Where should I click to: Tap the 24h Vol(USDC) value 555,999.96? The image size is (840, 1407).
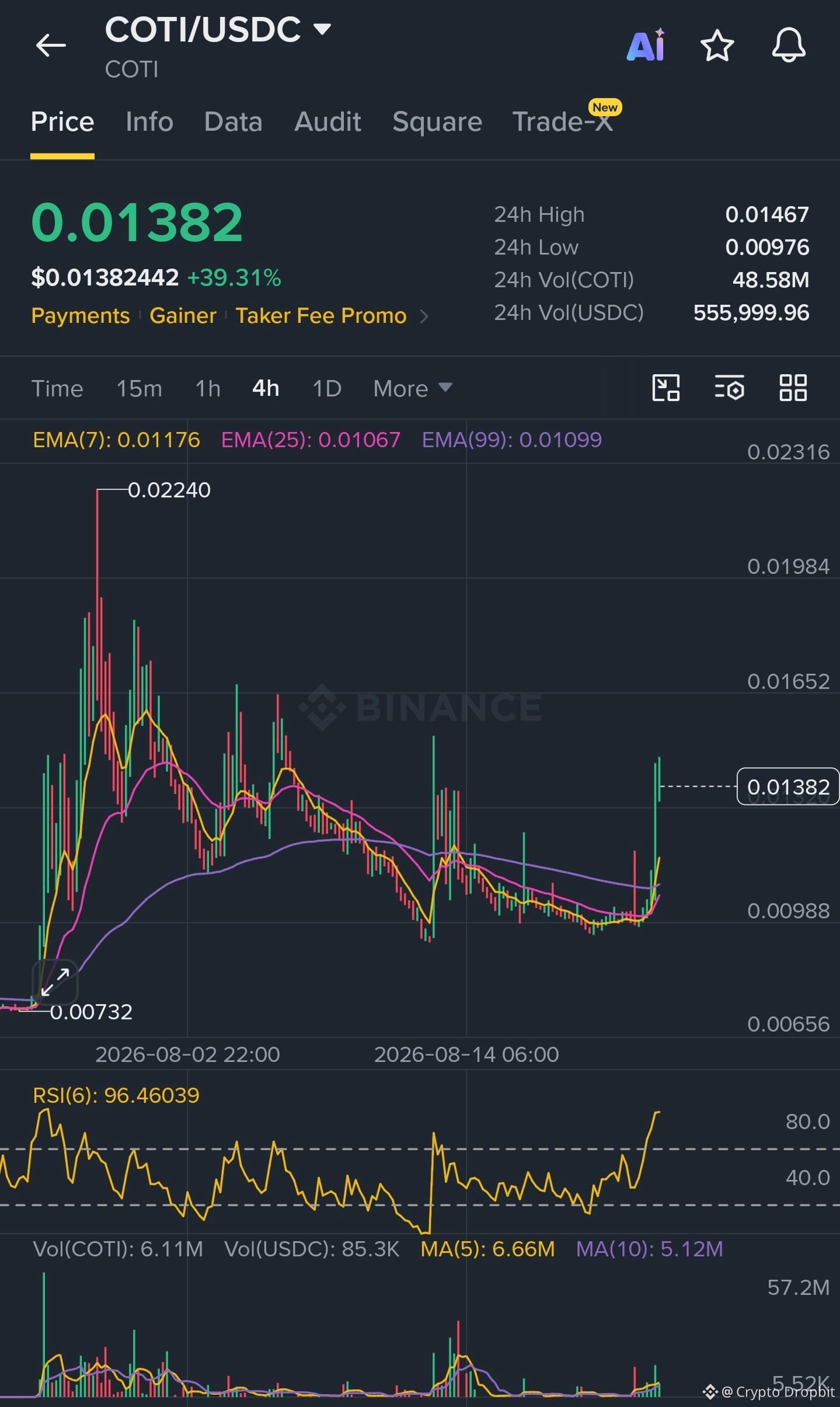click(x=751, y=313)
